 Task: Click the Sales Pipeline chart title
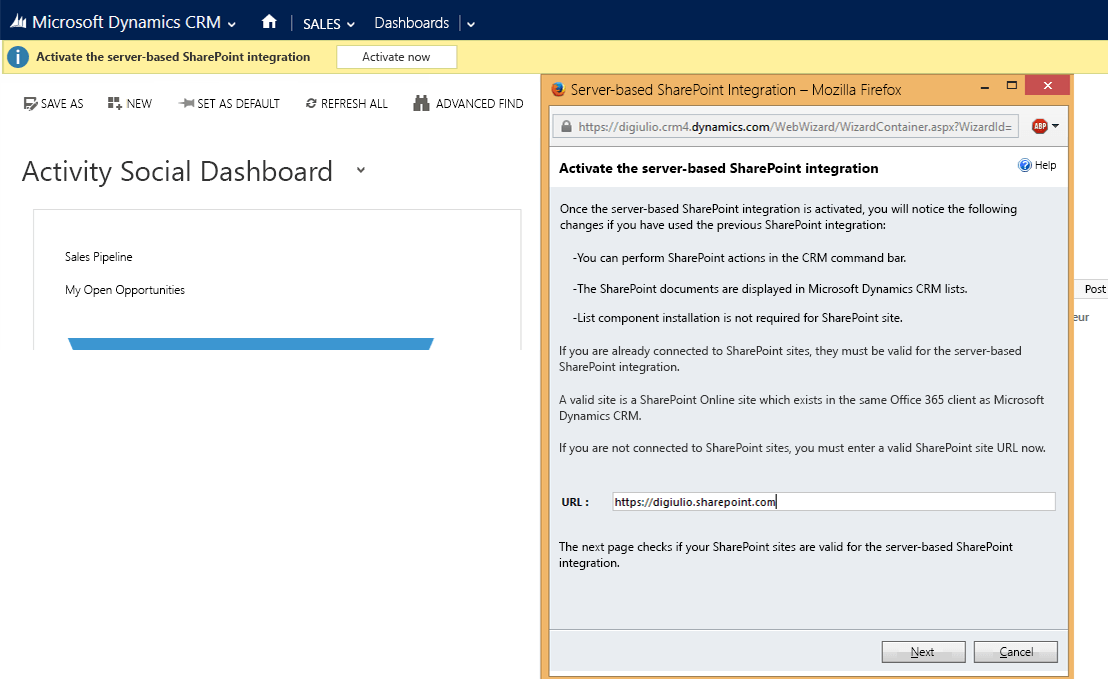click(98, 256)
